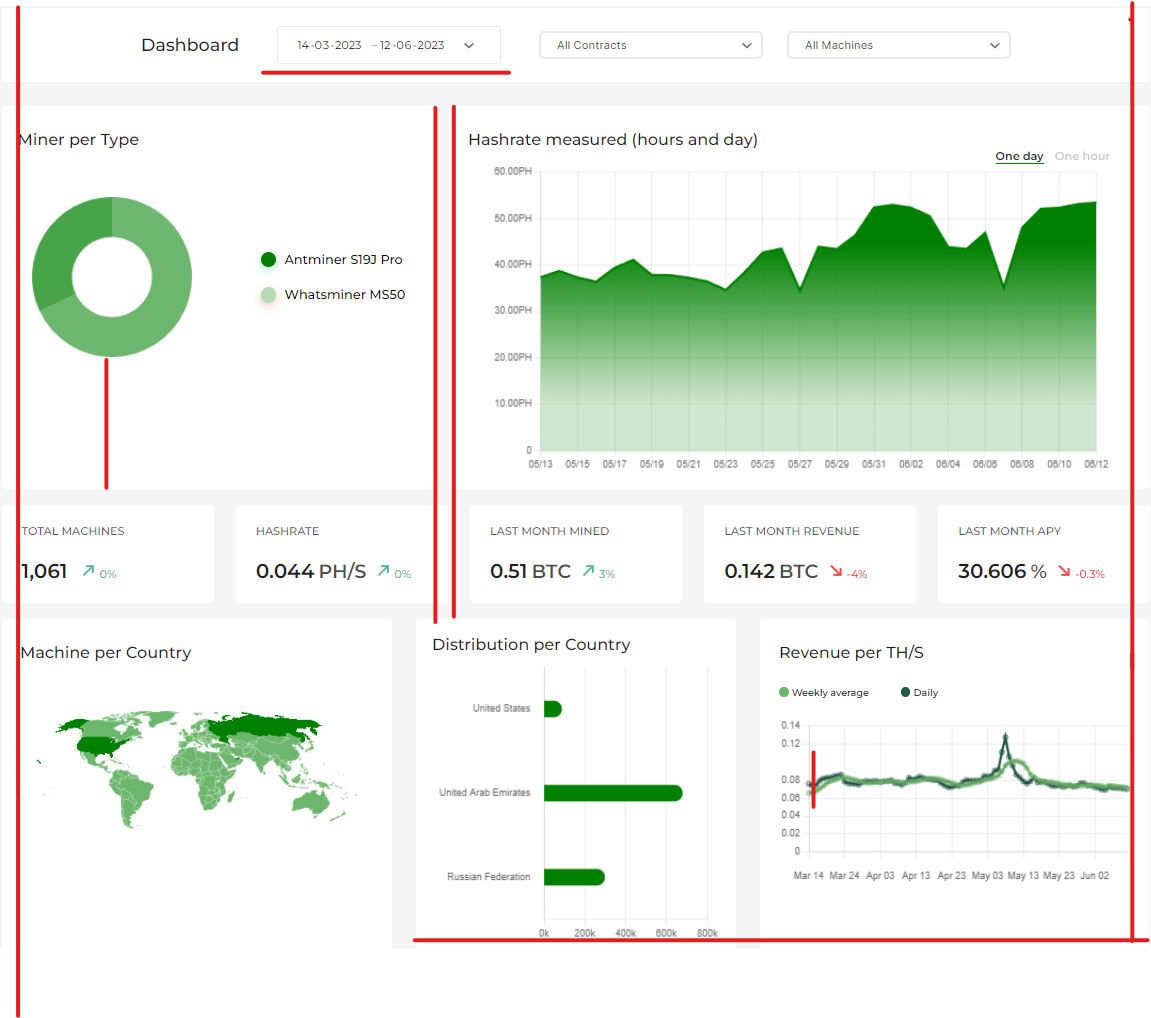Click the Dashboard title link
This screenshot has width=1151, height=1018.
point(190,45)
